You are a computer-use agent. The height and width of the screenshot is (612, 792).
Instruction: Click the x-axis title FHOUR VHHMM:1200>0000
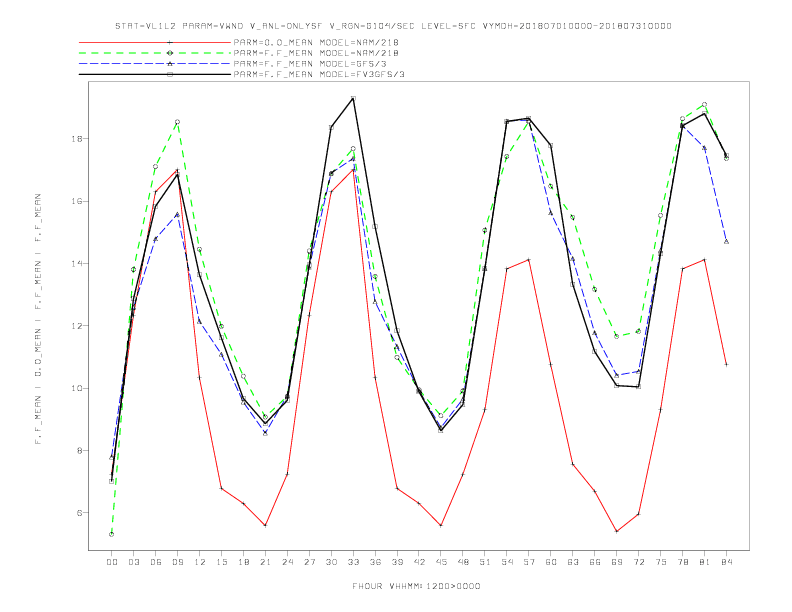(416, 586)
